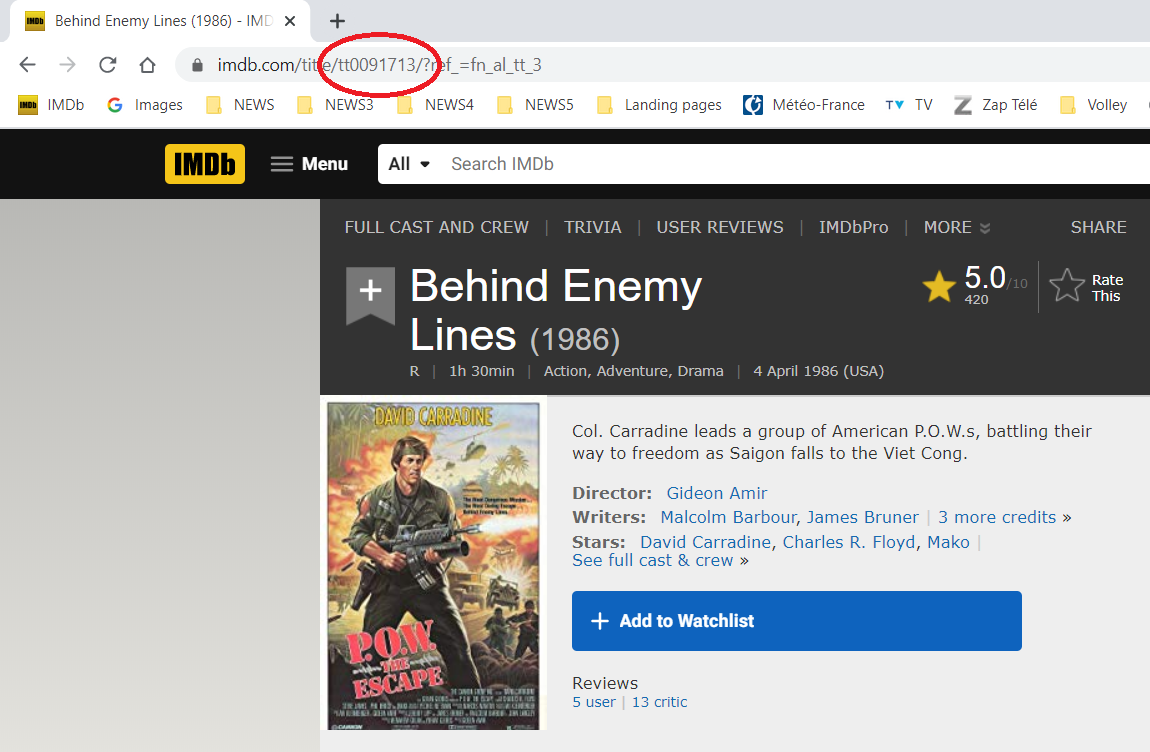Open the Volley bookmark folder
The image size is (1150, 752).
coord(1094,105)
